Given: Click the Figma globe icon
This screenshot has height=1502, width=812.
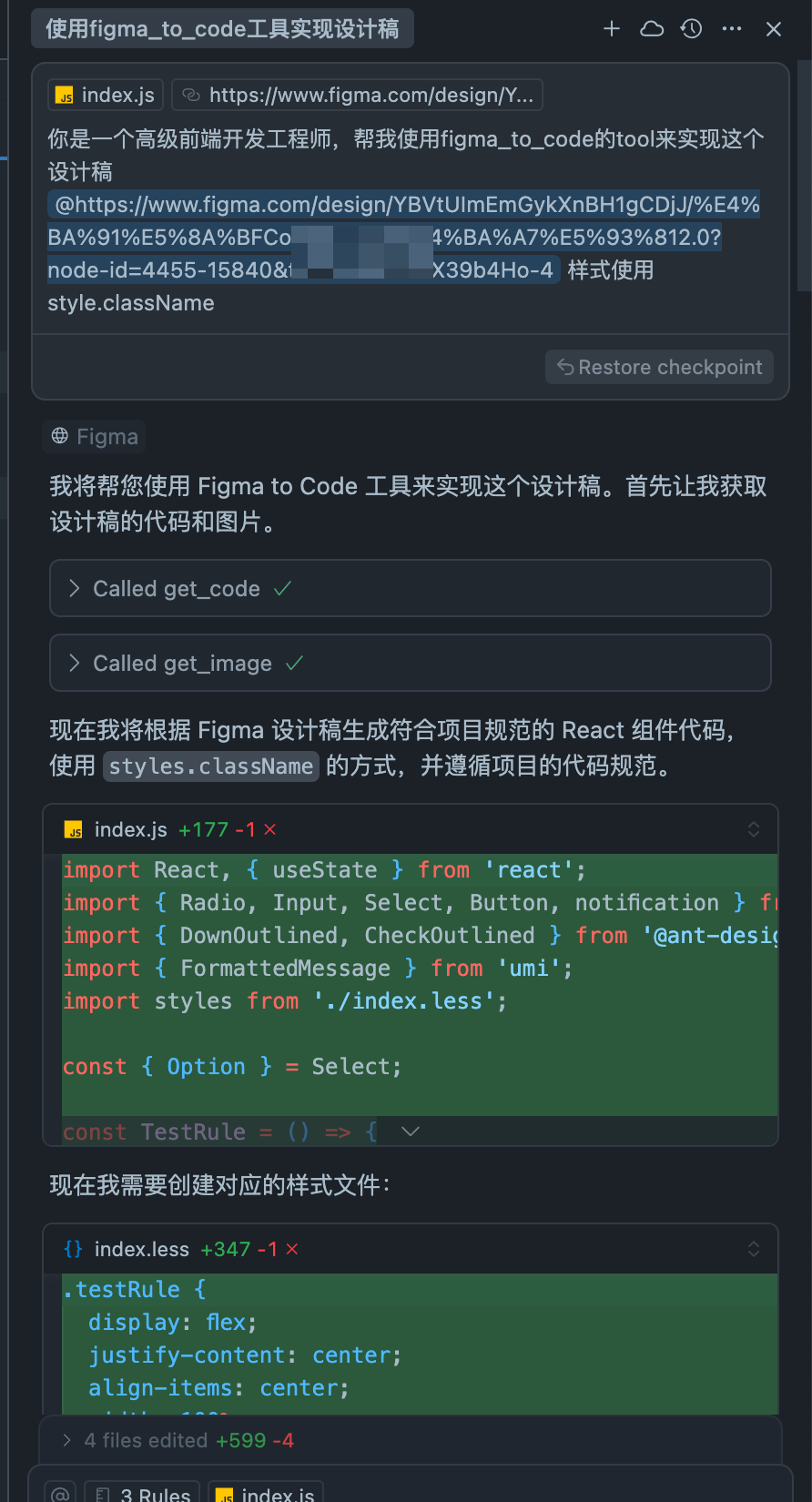Looking at the screenshot, I should [60, 436].
